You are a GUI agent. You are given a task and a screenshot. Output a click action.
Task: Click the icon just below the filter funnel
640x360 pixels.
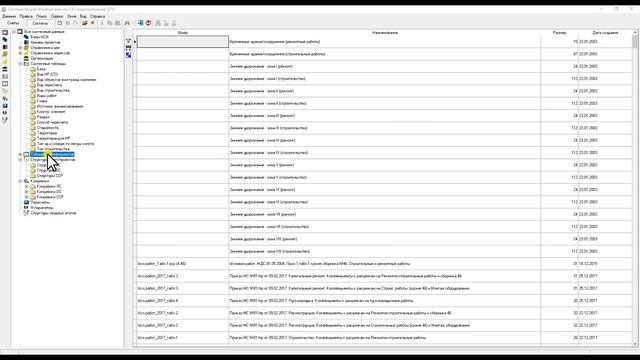click(x=128, y=48)
